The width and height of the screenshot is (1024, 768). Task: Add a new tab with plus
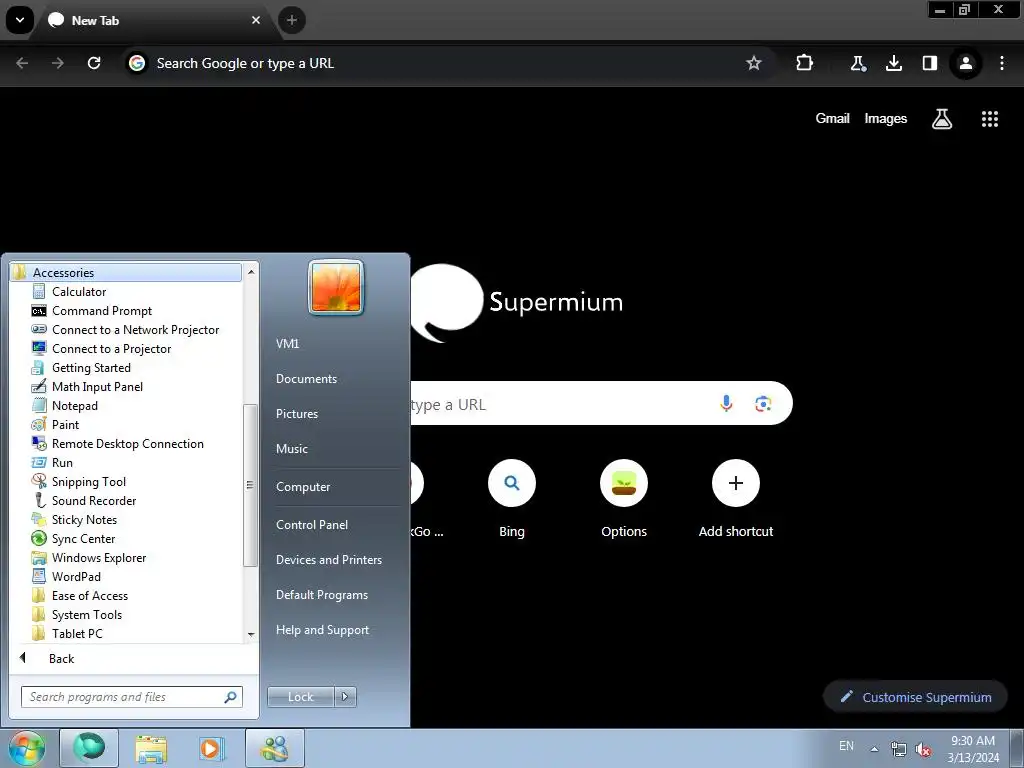(292, 20)
